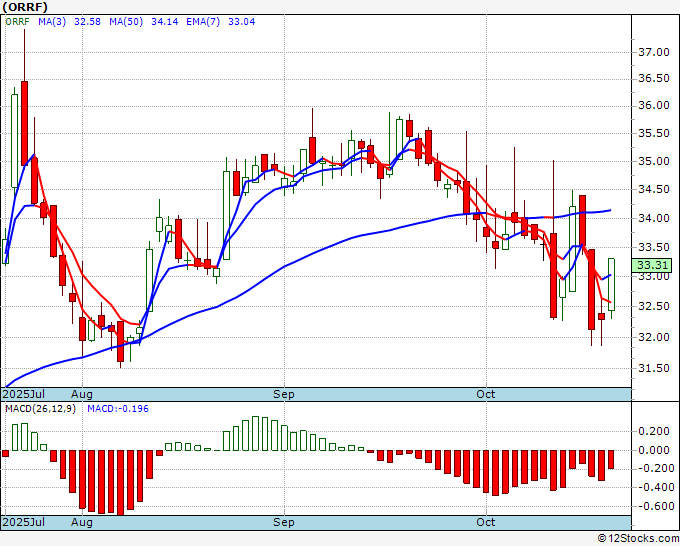Click the 0.200 MACD axis label

pyautogui.click(x=654, y=432)
